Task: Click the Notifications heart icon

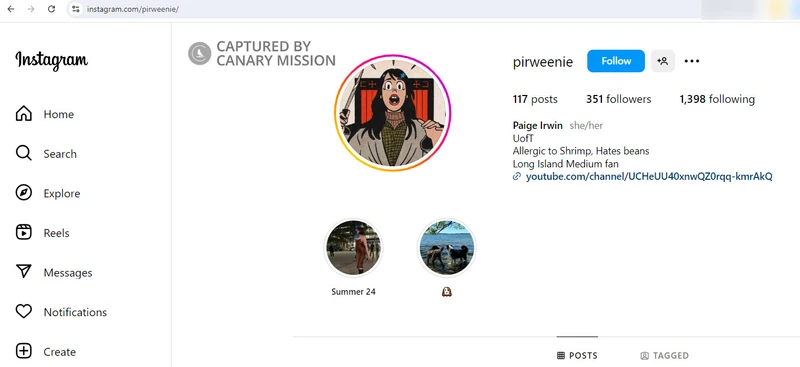Action: click(23, 311)
